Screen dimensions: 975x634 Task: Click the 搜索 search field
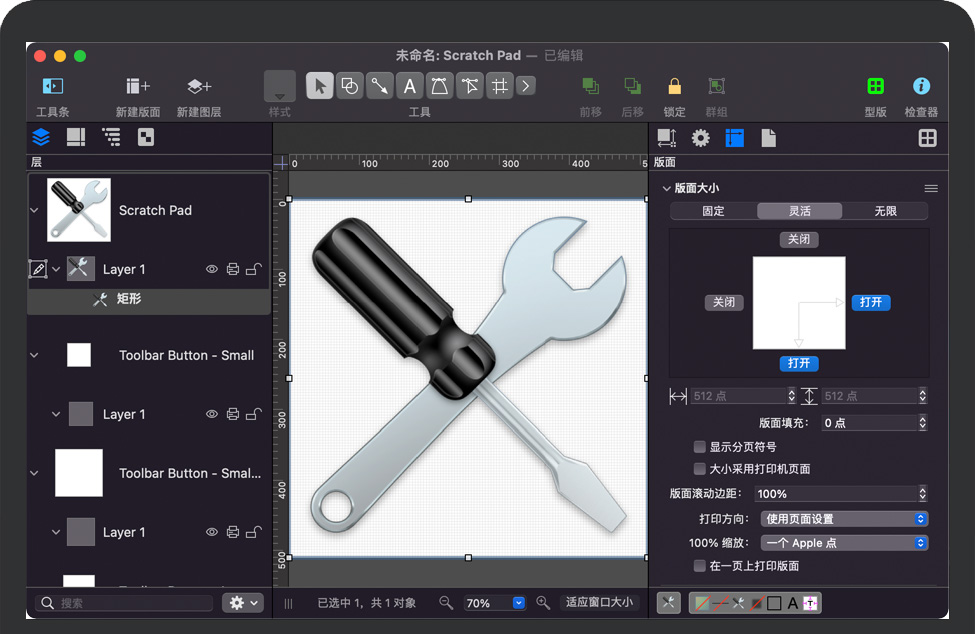coord(125,603)
